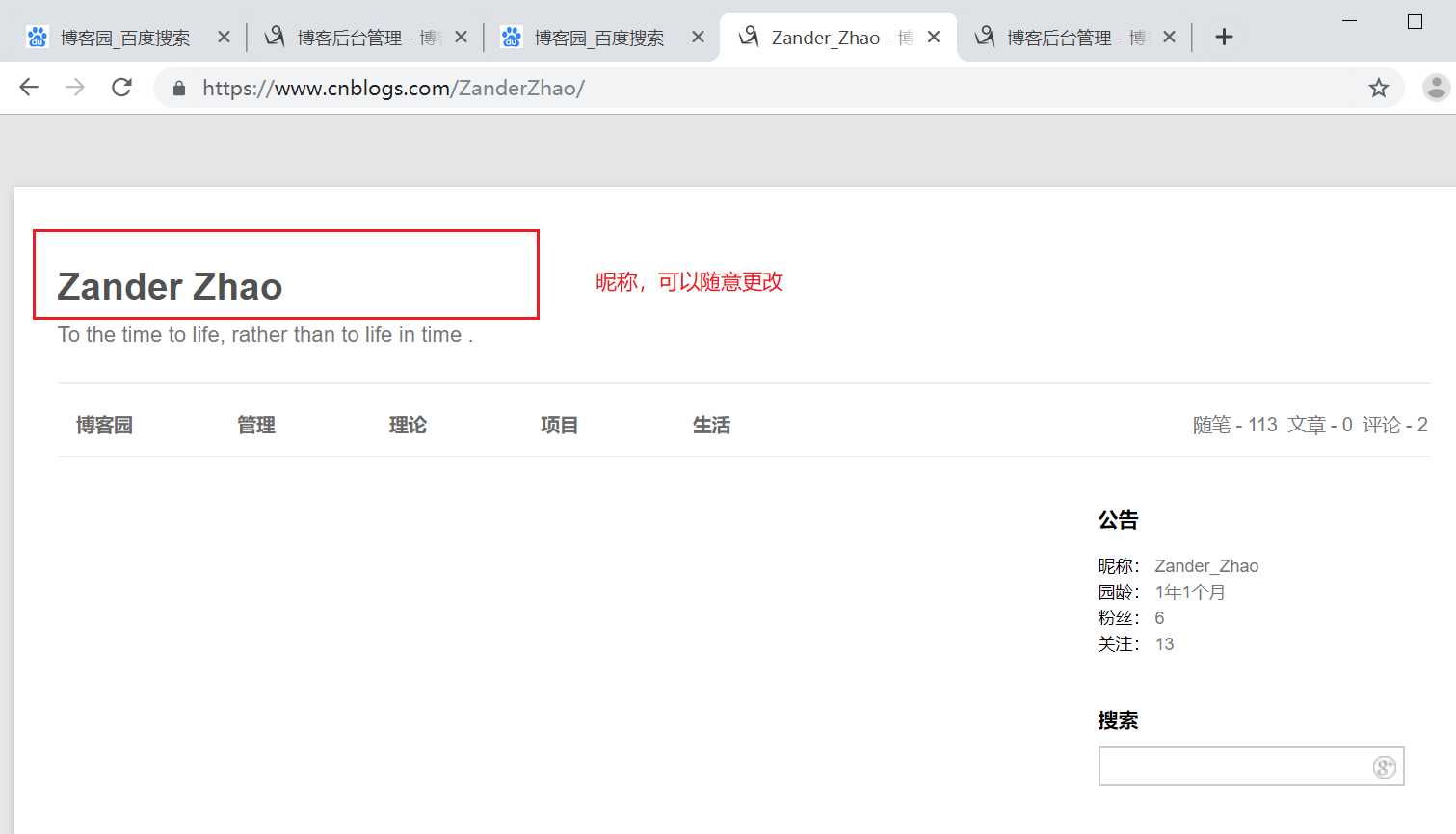This screenshot has height=834, width=1456.
Task: Open the 管理 navigation link
Action: coord(256,425)
